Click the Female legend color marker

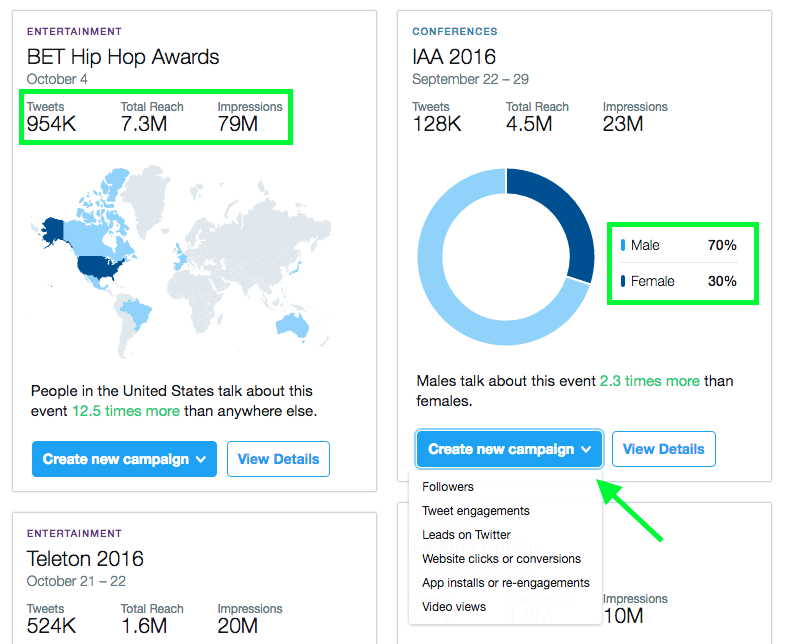click(x=623, y=281)
